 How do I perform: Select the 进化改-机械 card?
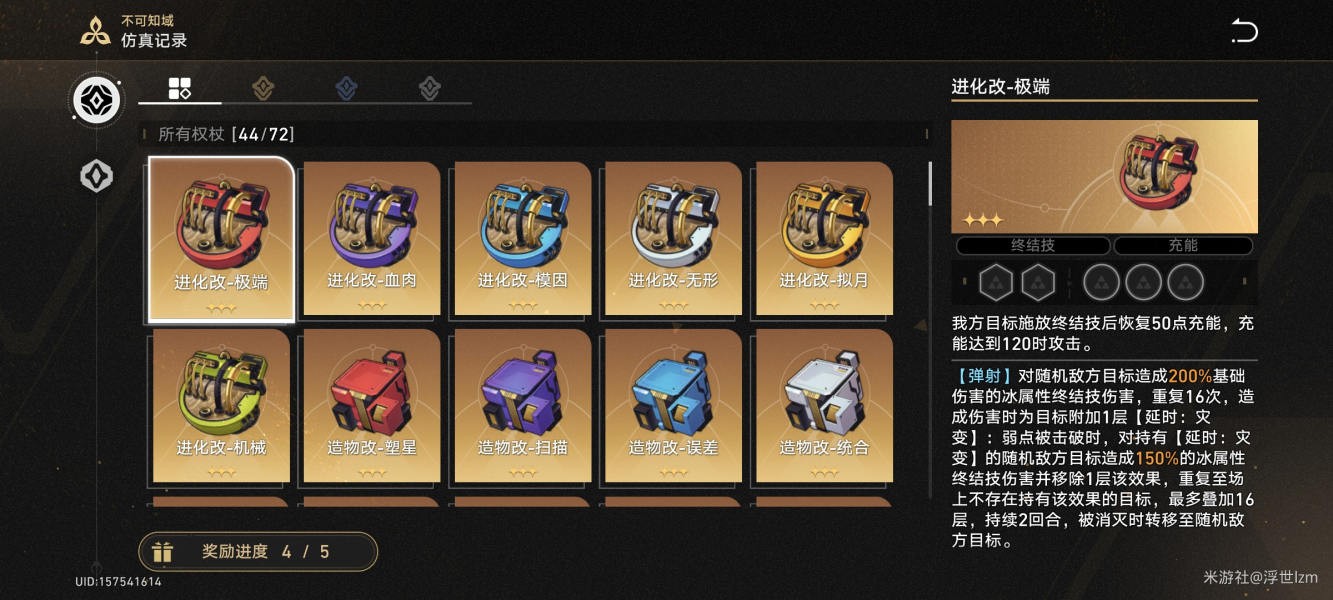click(221, 406)
